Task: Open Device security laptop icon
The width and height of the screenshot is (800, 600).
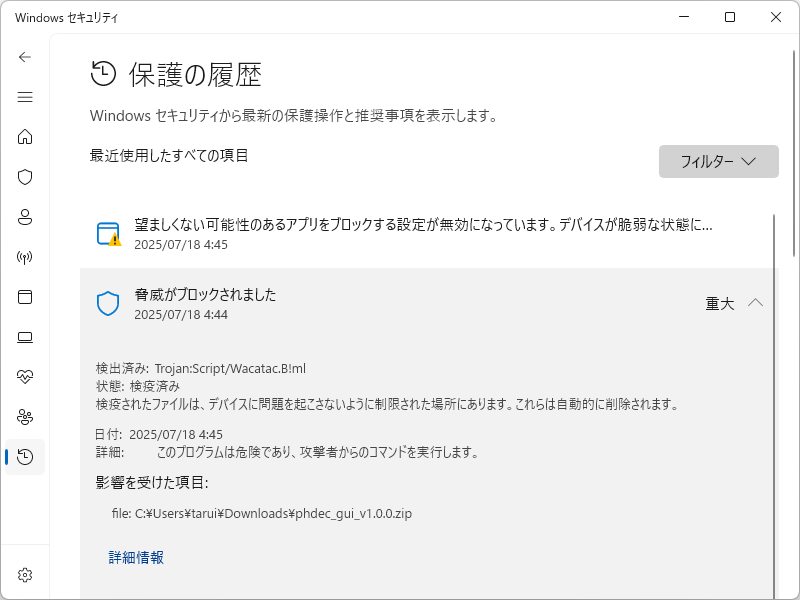Action: click(25, 337)
